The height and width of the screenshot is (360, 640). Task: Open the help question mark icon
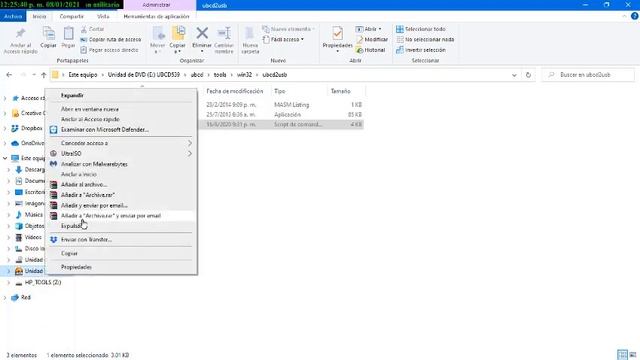click(x=634, y=16)
